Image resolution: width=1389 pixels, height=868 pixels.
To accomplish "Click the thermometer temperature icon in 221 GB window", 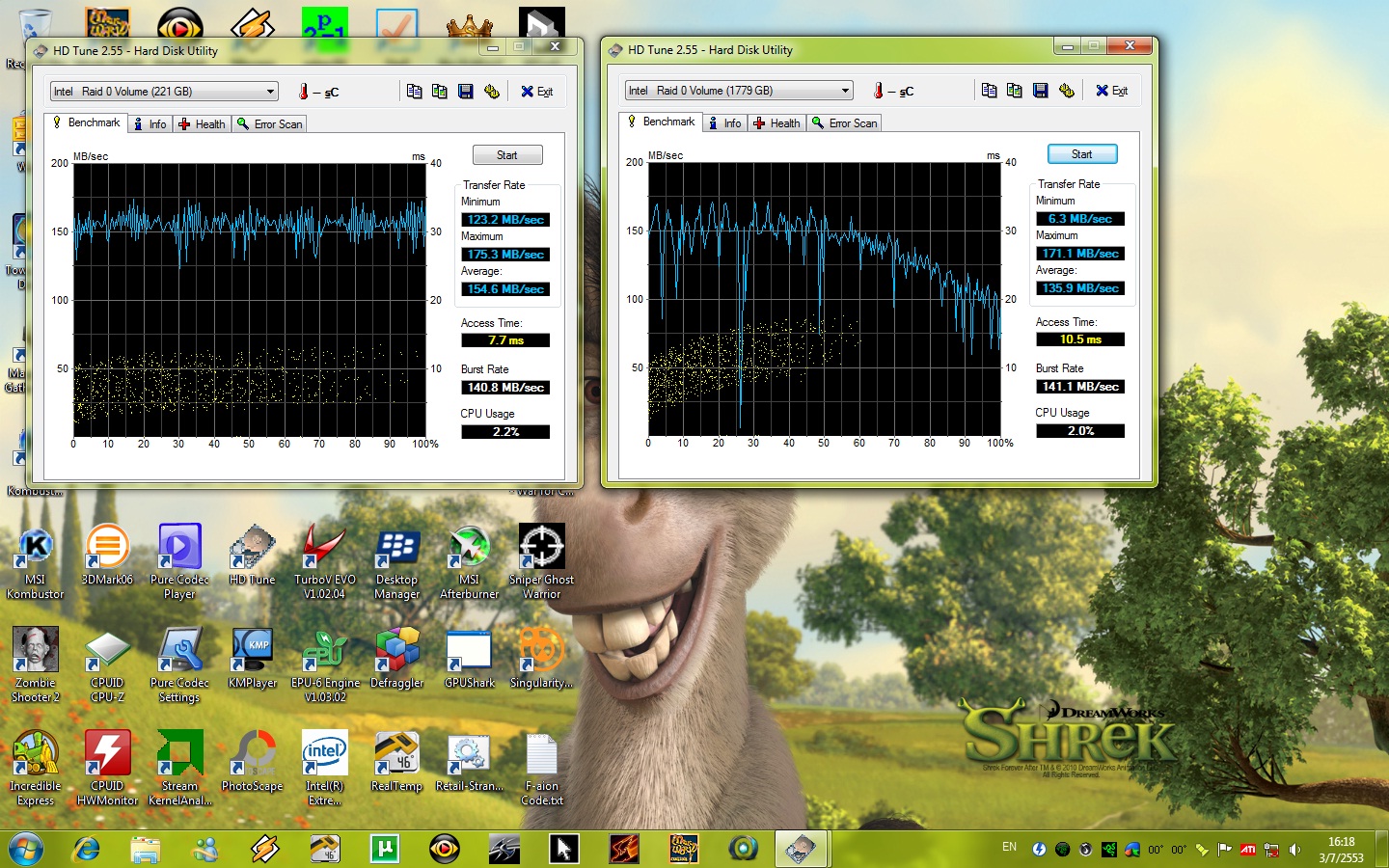I will tap(303, 92).
